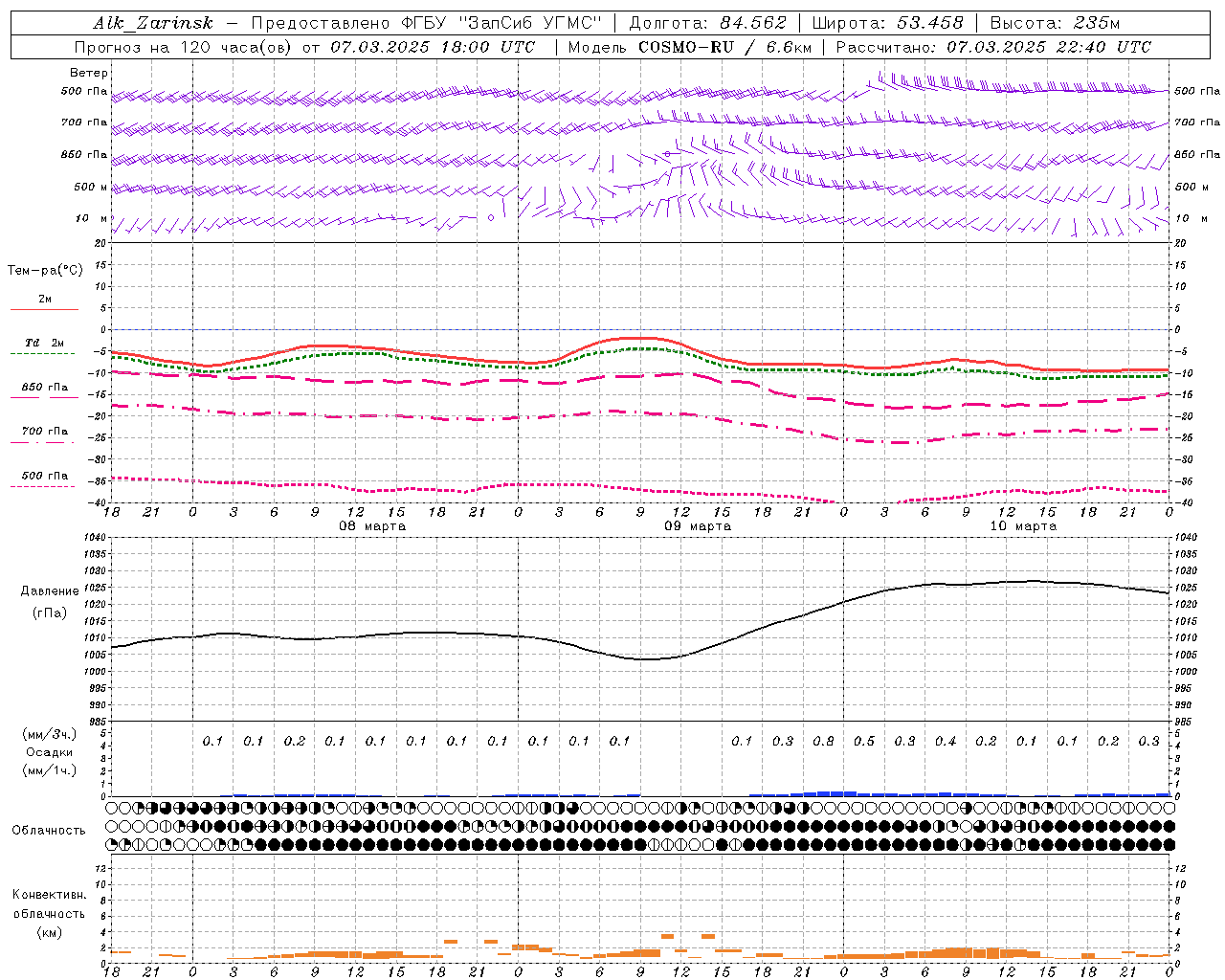
Task: Click the '(км)' convective cloud unit label
Action: tap(49, 932)
